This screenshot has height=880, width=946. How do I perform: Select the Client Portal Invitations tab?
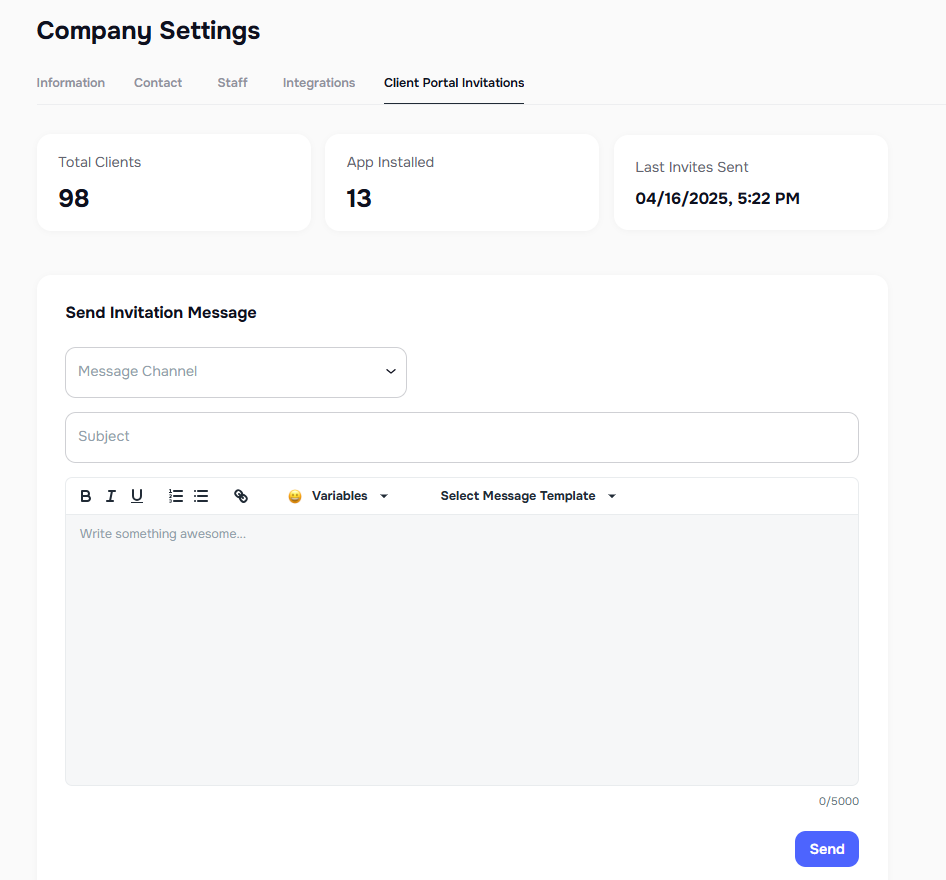click(x=453, y=83)
